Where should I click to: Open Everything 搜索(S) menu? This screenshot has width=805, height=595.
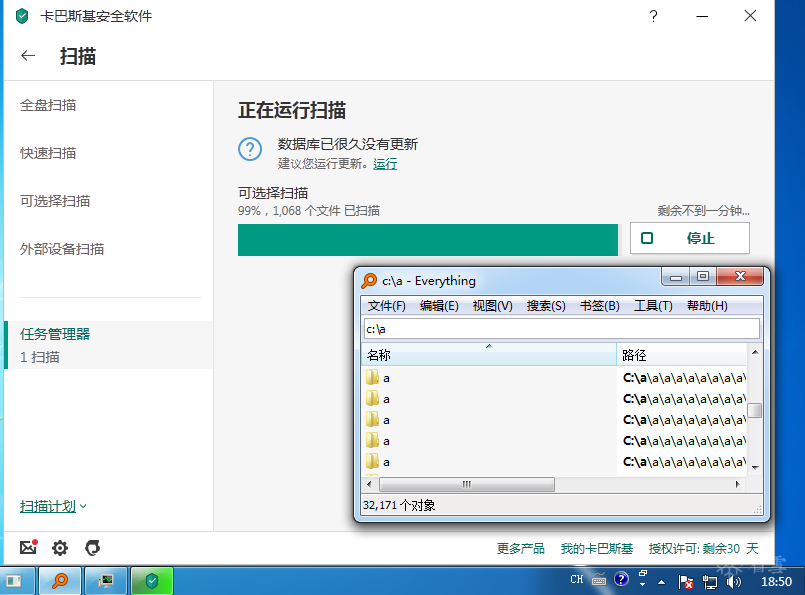pos(546,306)
